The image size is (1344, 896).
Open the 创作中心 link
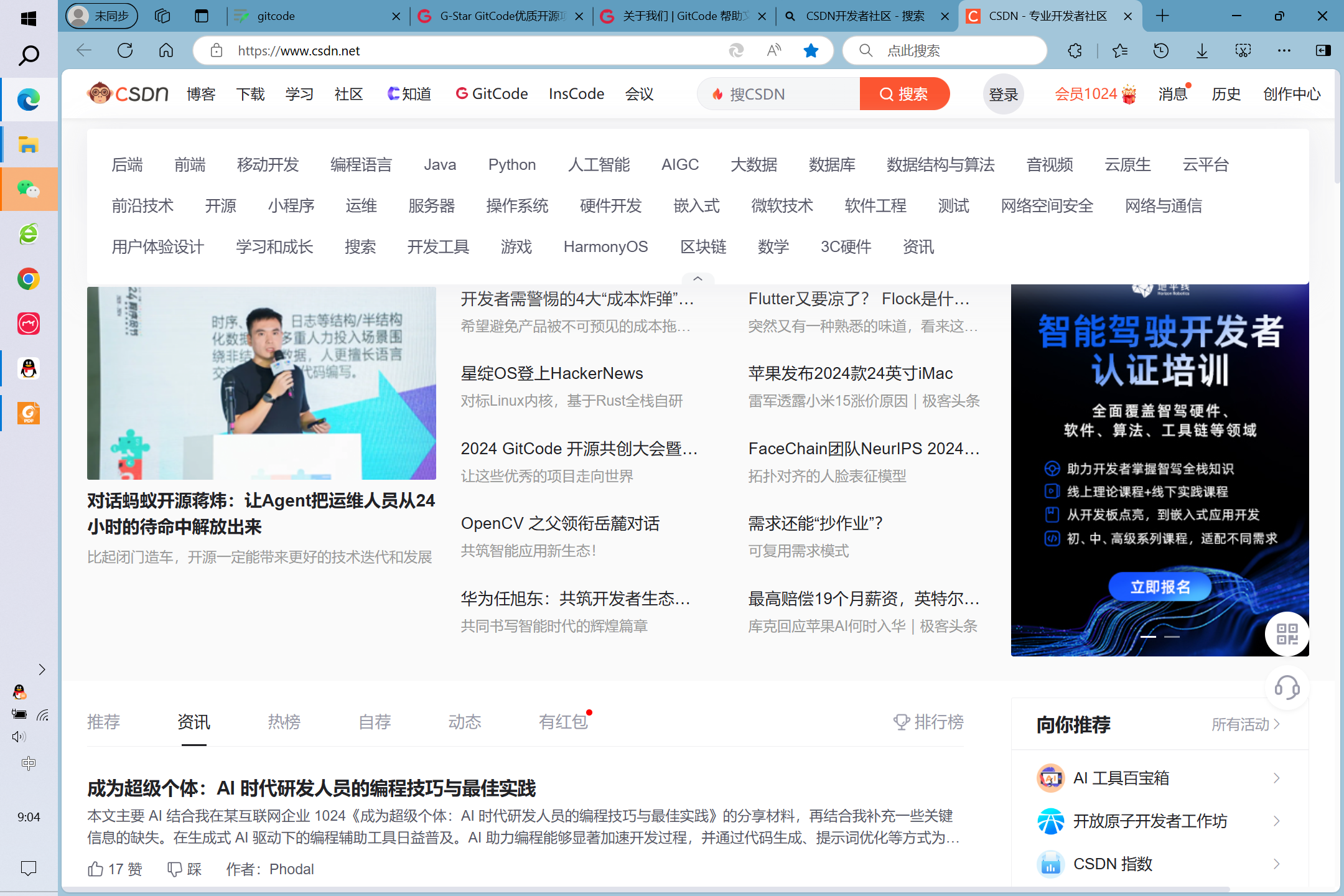[1292, 94]
